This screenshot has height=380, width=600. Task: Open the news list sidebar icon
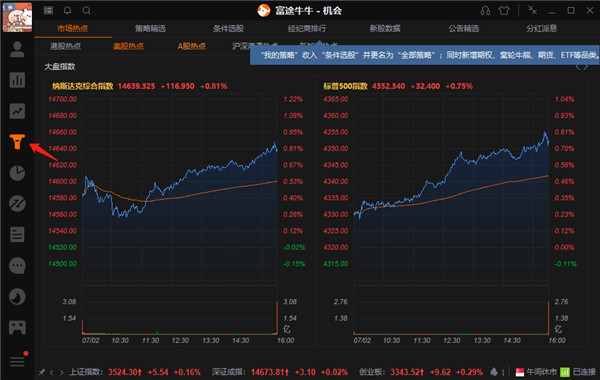[x=17, y=235]
